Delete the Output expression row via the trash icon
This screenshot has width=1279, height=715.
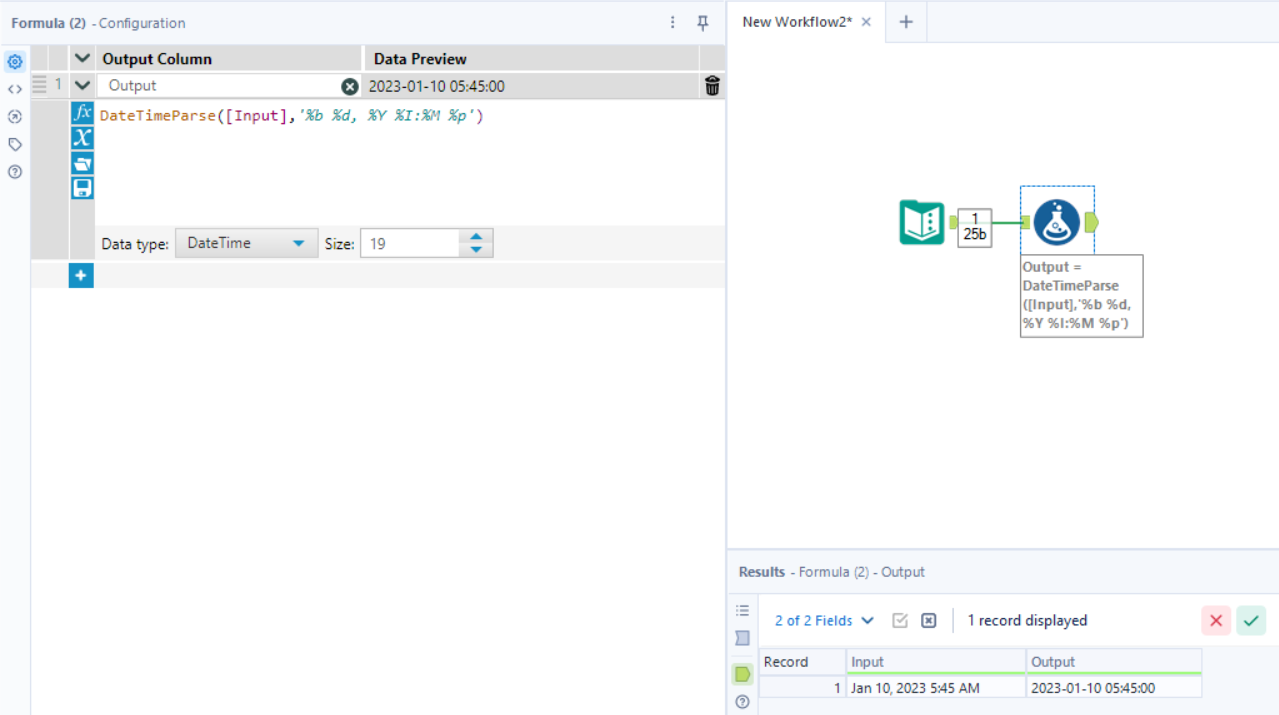[711, 86]
